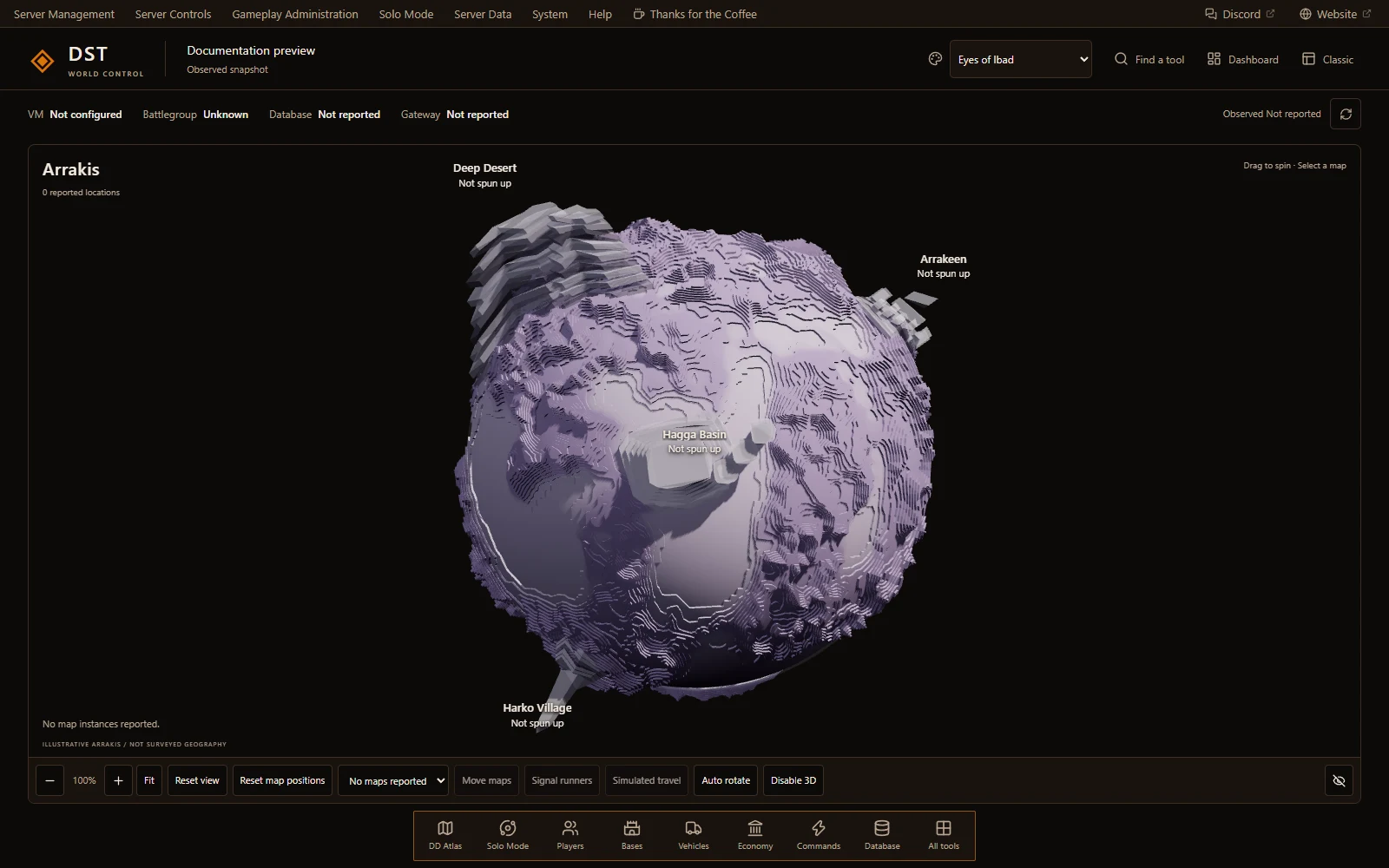Open the Bases tool
This screenshot has height=868, width=1389.
(632, 835)
